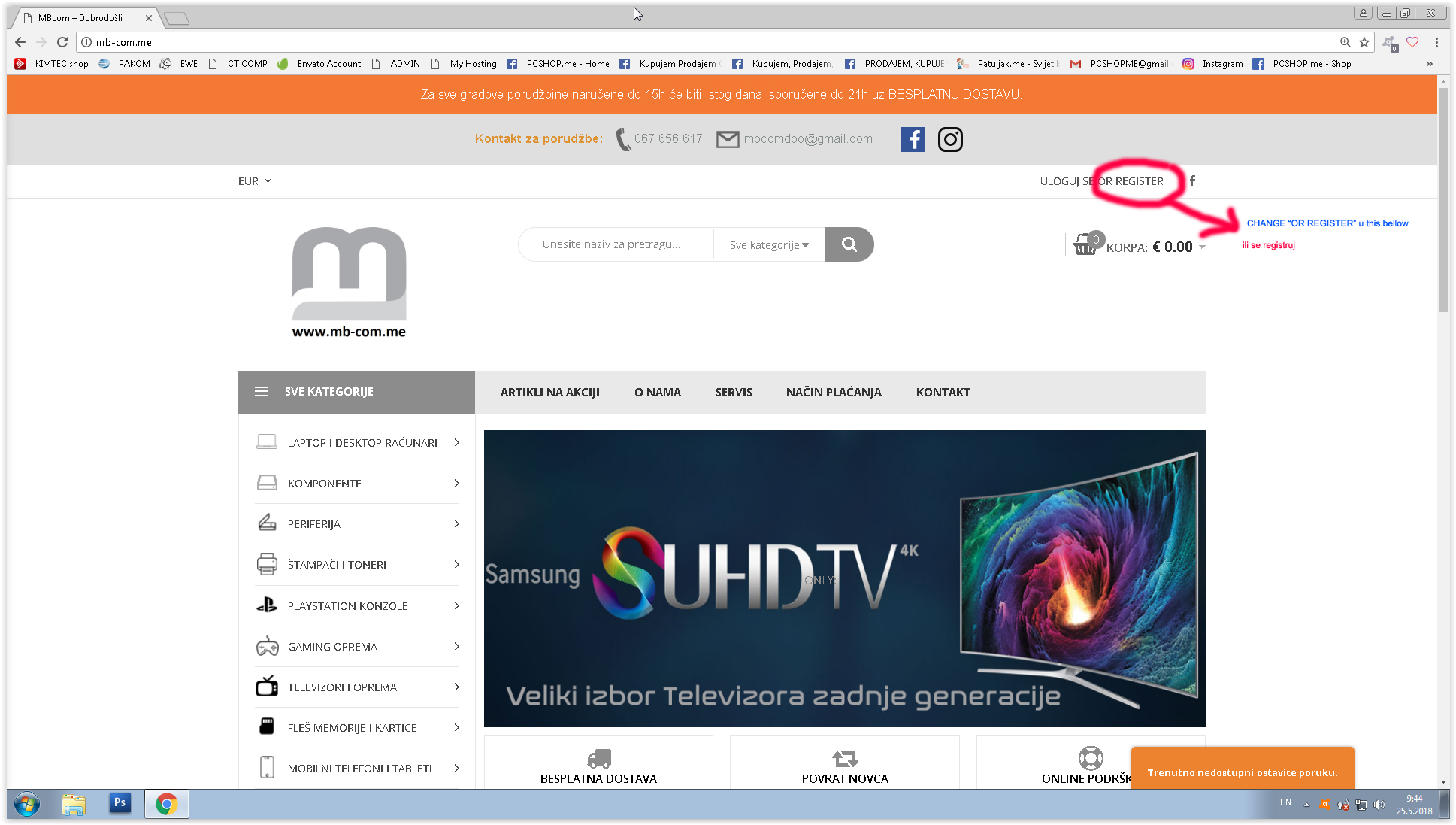The image size is (1456, 825).
Task: Click the lifebuoy Online podrška icon
Action: (1091, 758)
